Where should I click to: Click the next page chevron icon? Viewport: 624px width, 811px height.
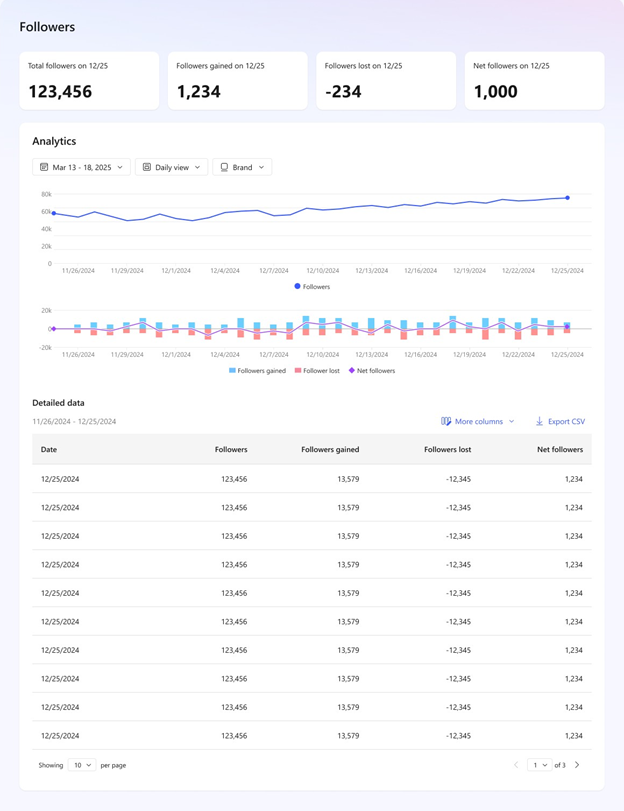tap(577, 764)
